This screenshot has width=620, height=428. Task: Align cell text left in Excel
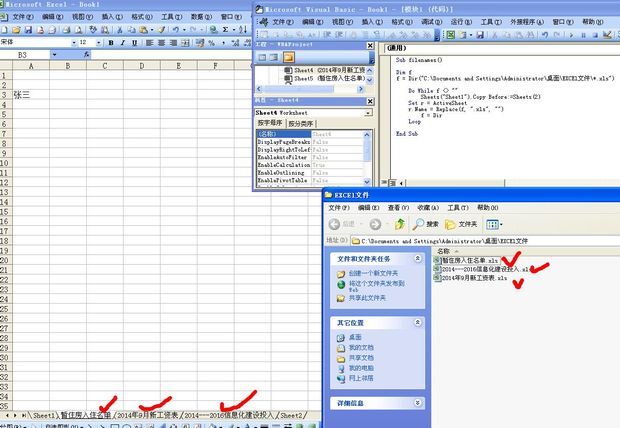(x=149, y=43)
